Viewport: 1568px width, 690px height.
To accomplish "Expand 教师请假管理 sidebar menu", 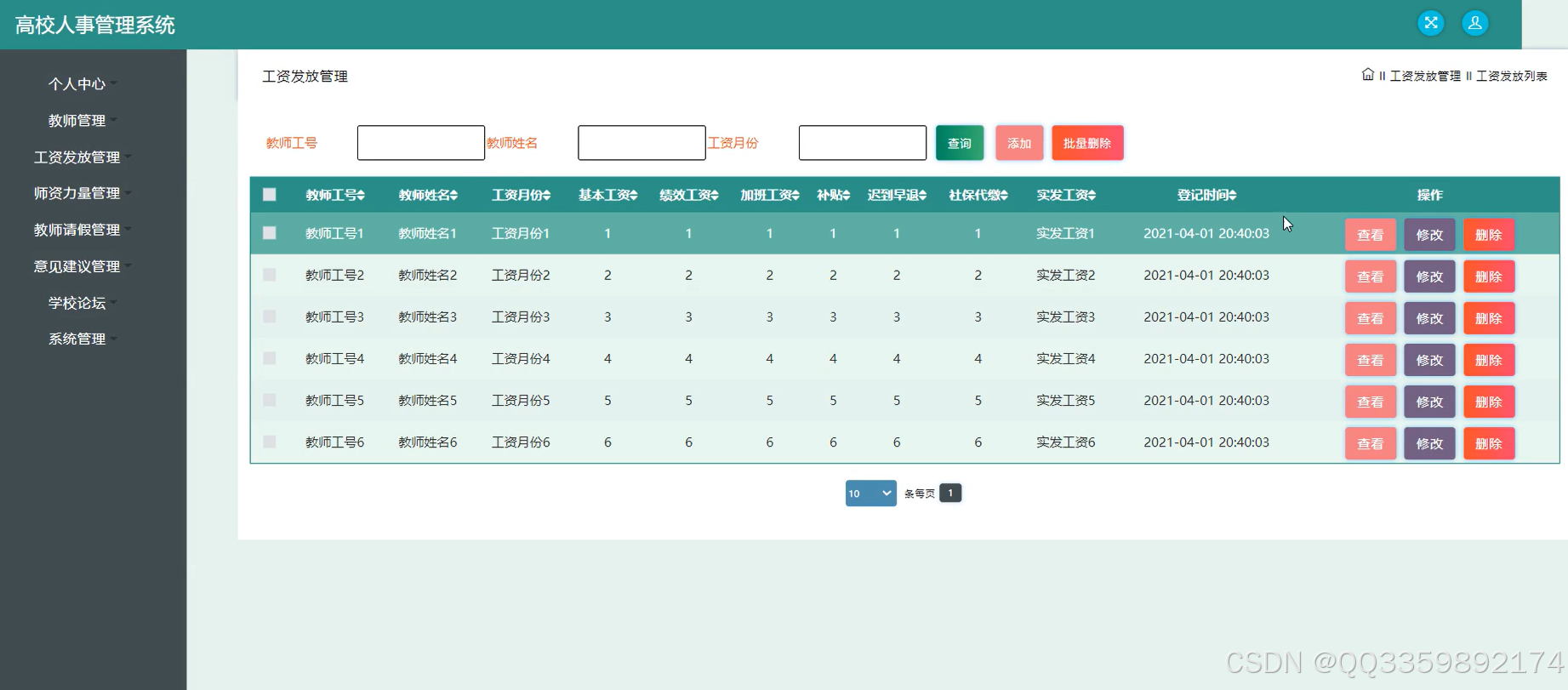I will click(83, 230).
